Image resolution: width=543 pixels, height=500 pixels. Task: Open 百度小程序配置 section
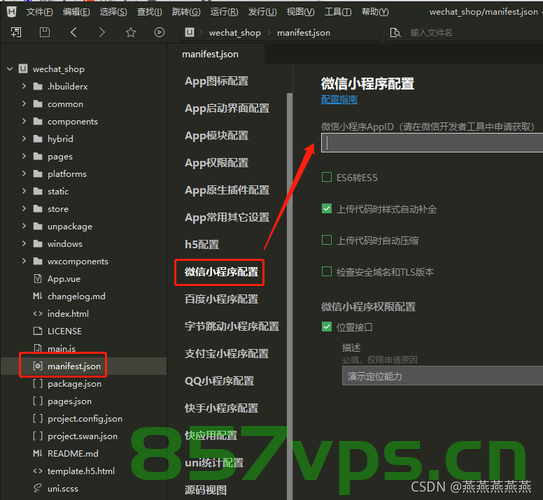(221, 299)
